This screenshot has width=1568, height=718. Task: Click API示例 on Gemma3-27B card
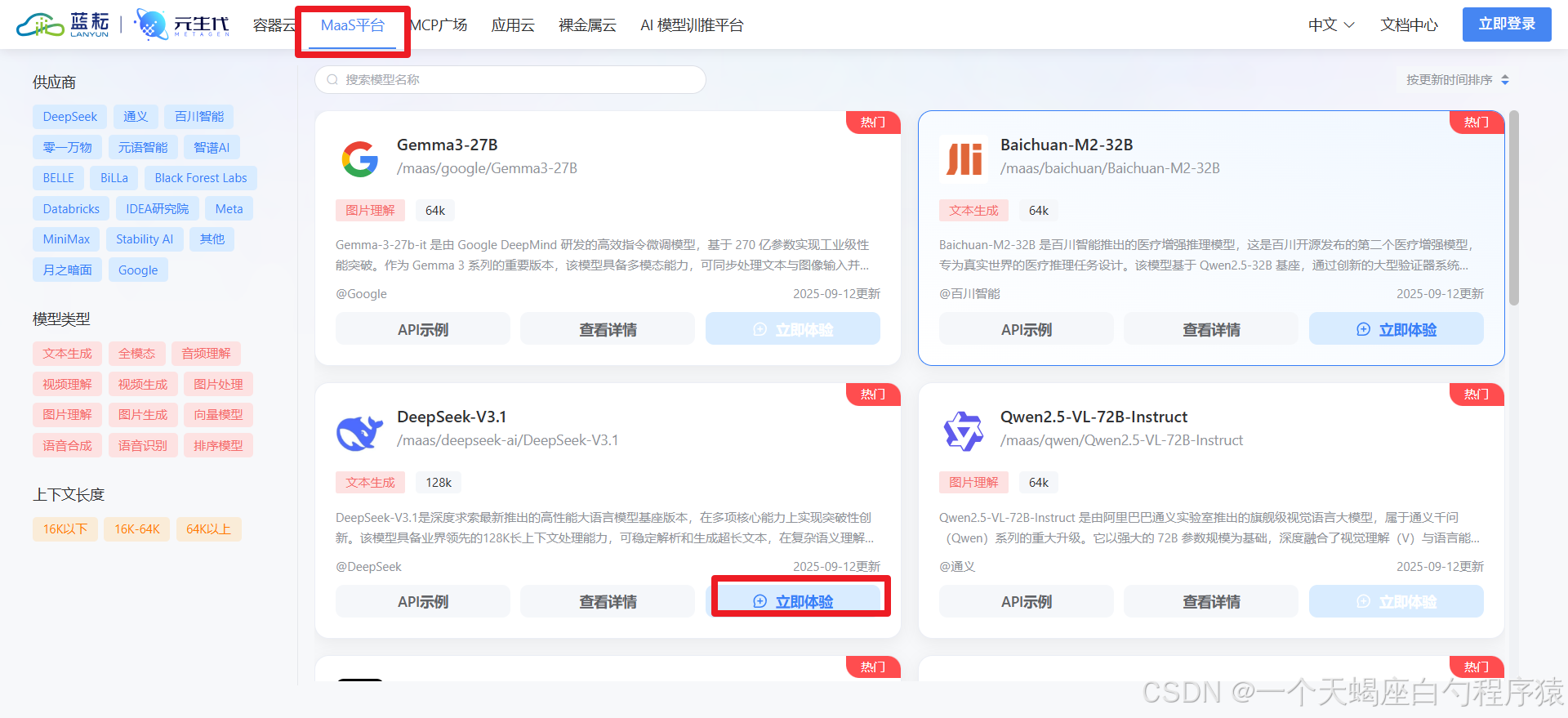(423, 329)
